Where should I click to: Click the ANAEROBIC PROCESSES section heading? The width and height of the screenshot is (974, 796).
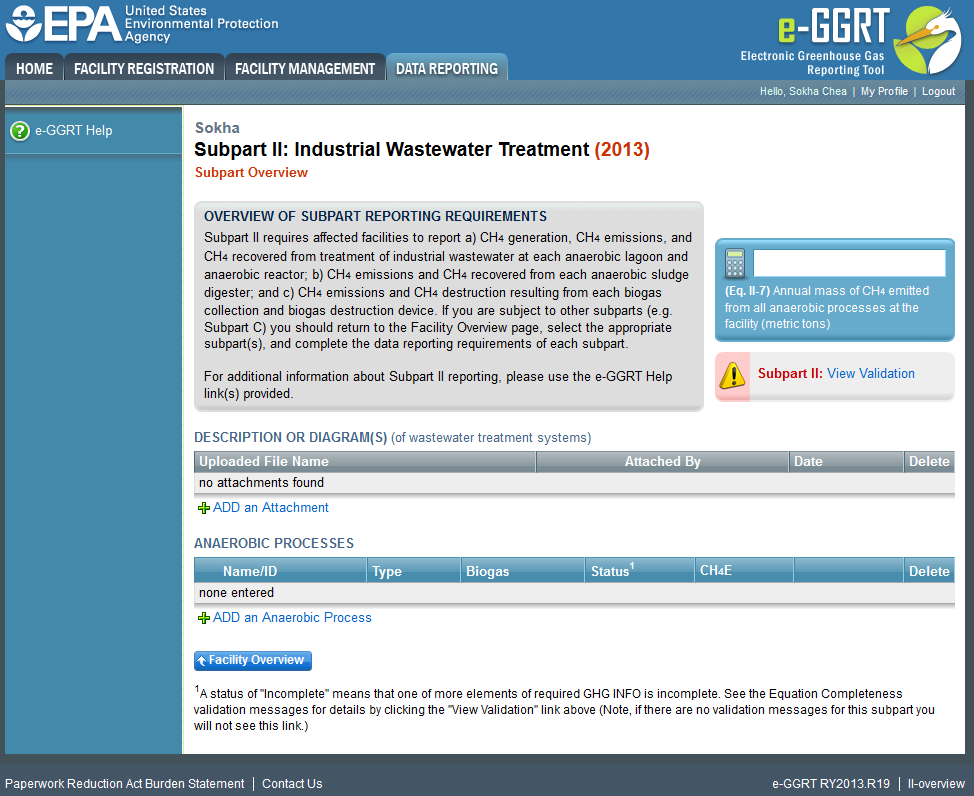(x=274, y=544)
